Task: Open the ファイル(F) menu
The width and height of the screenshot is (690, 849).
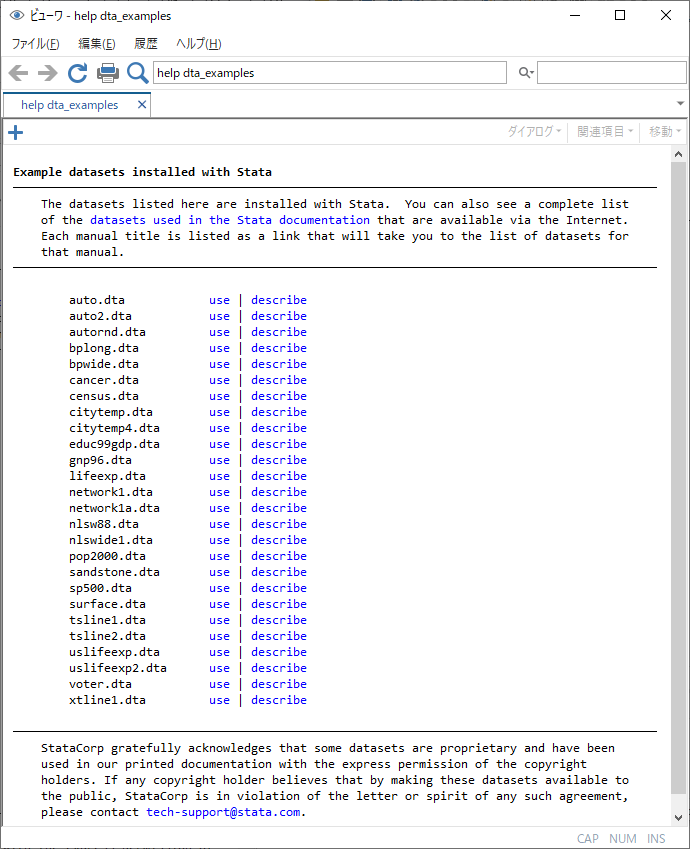Action: [x=36, y=44]
